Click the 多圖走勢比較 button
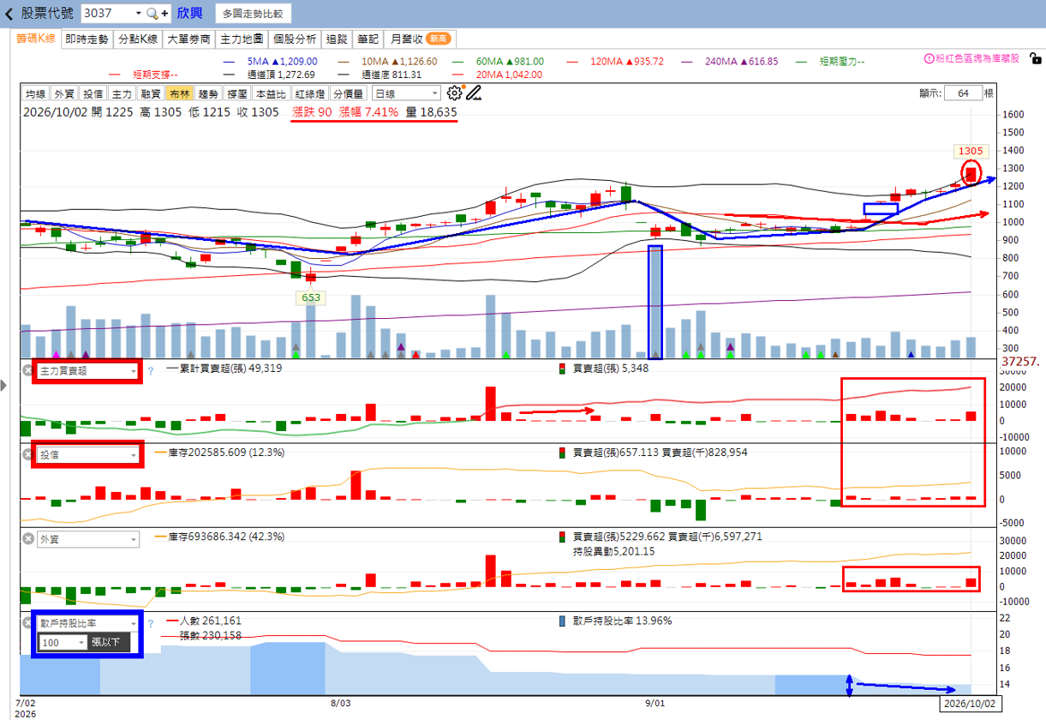1046x720 pixels. click(x=253, y=13)
